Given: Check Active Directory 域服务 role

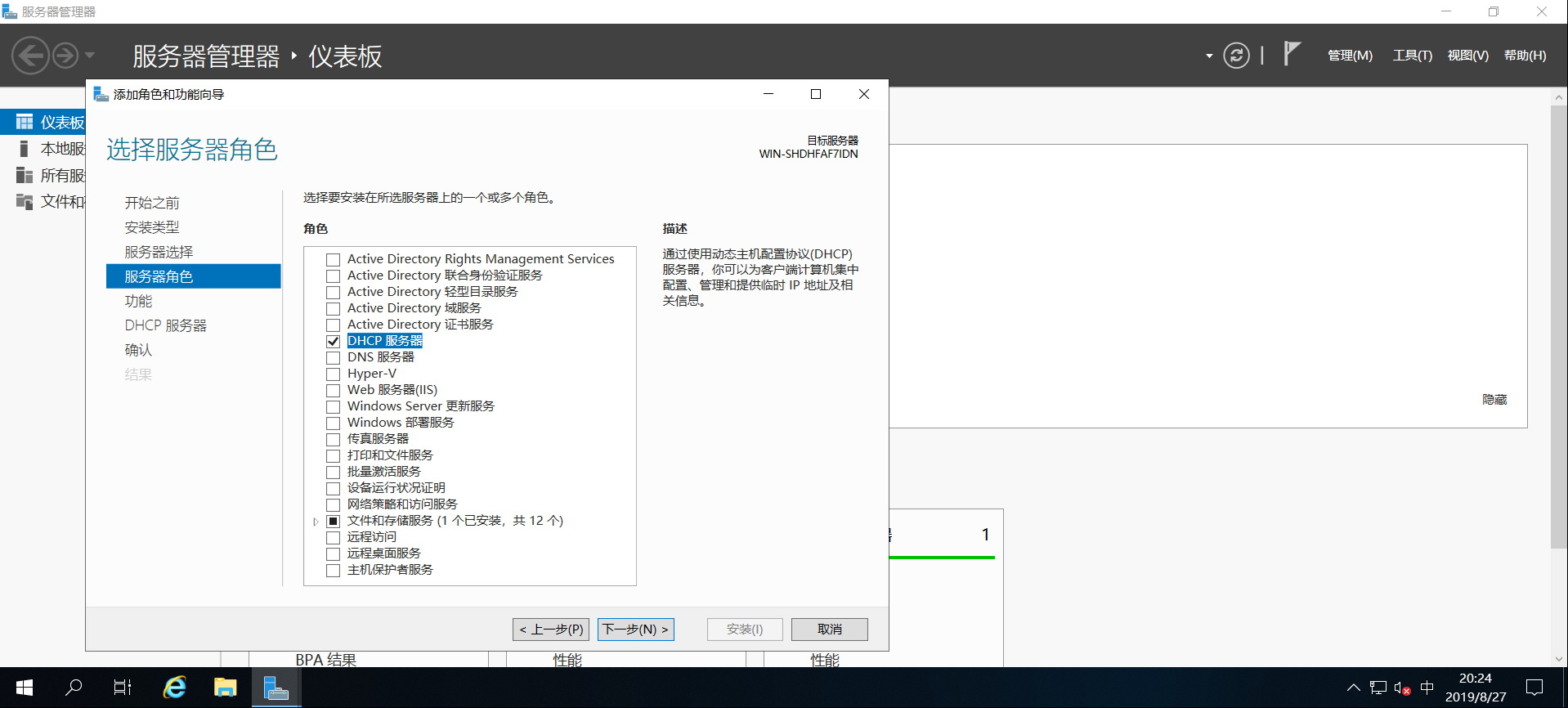Looking at the screenshot, I should coord(333,308).
